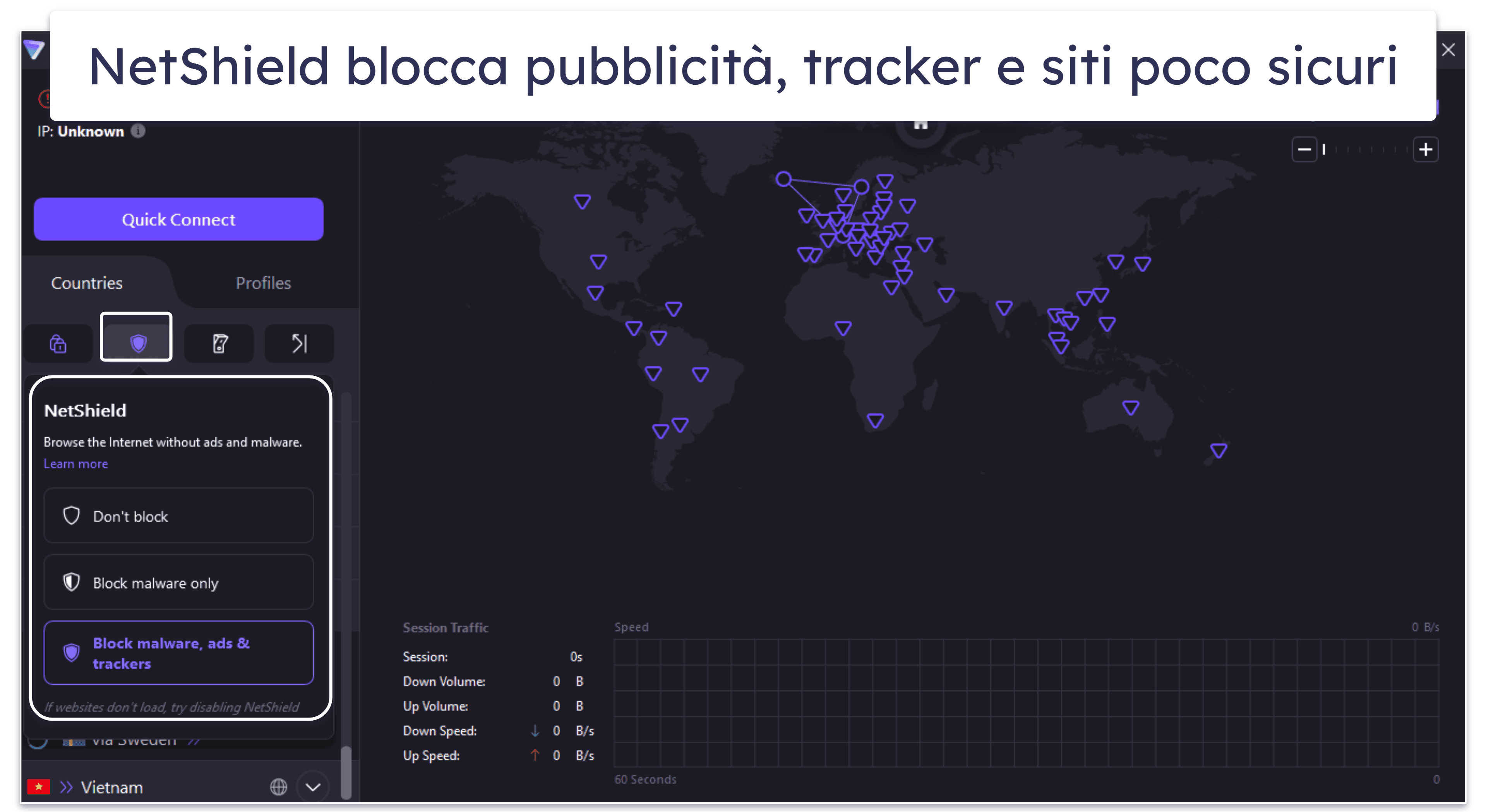Click the Vietnam flag icon
This screenshot has width=1486, height=812.
(x=39, y=786)
